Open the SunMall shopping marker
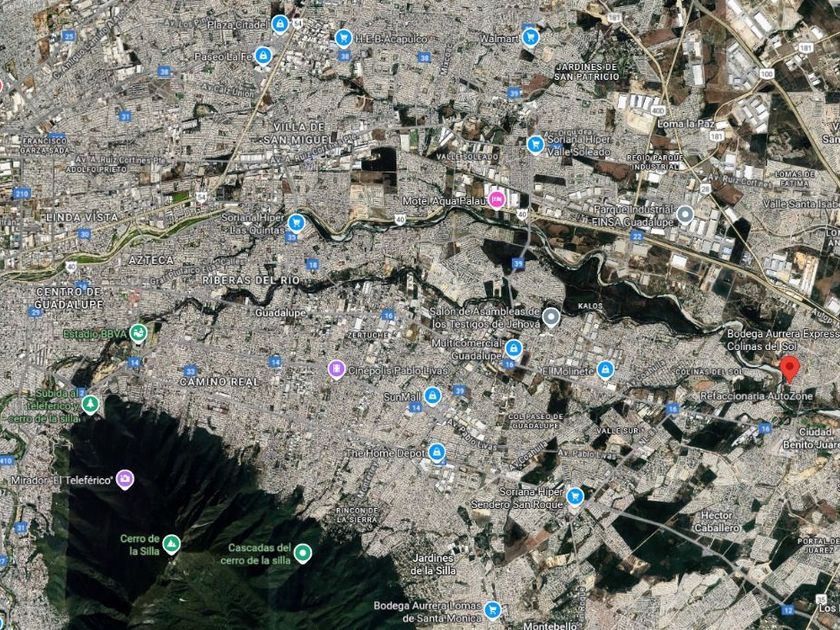840x630 pixels. click(x=432, y=395)
